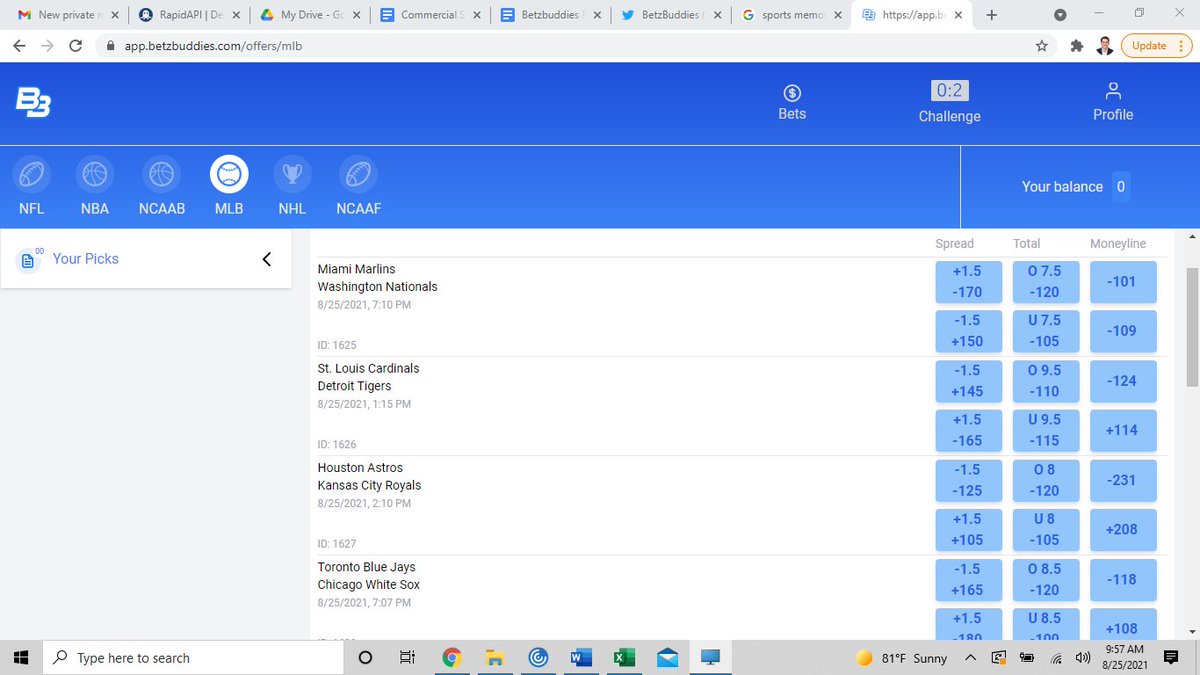Screen dimensions: 1200x675
Task: Click the browser forward arrow
Action: click(48, 46)
